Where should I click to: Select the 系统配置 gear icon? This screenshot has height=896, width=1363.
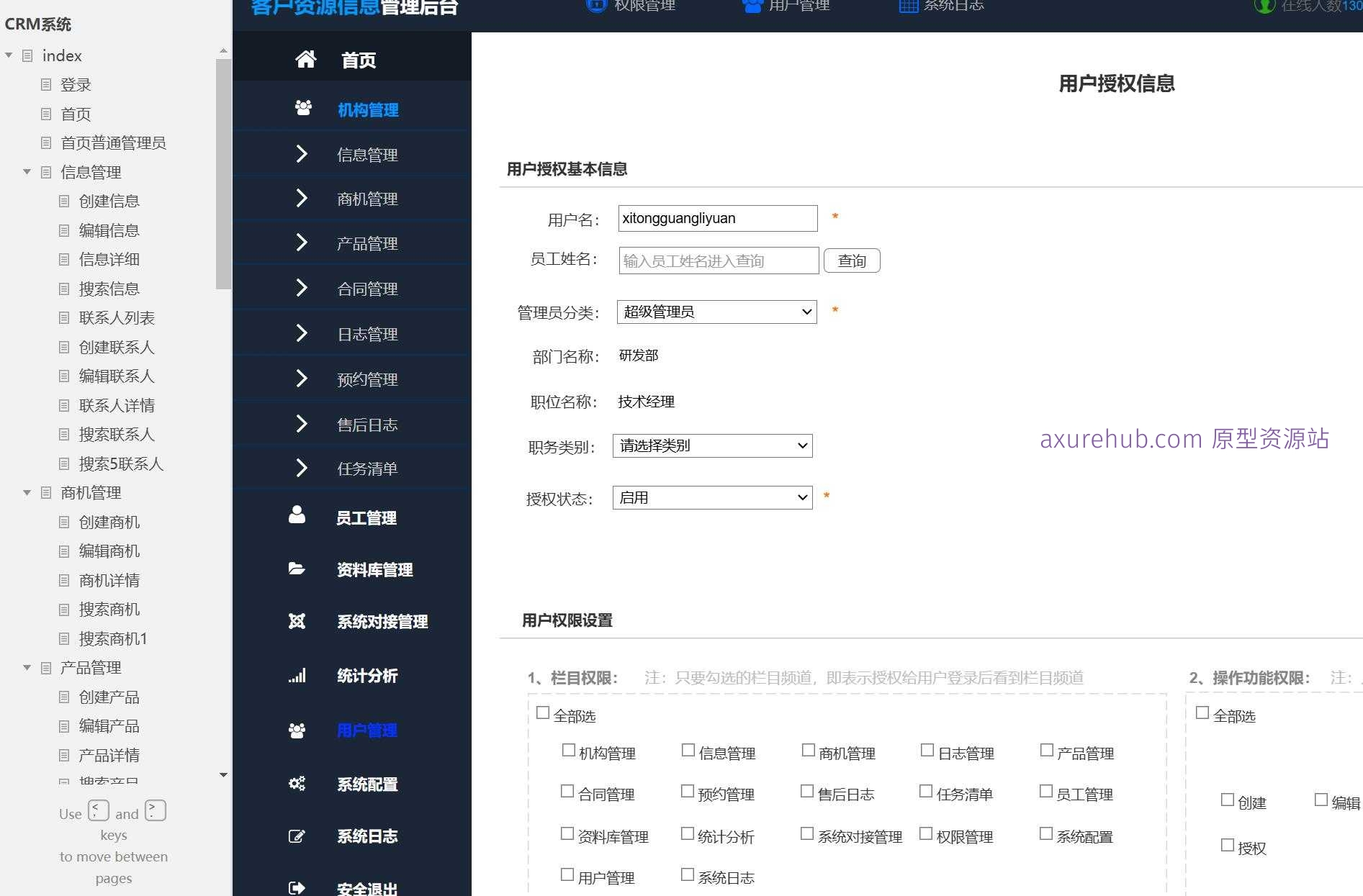[297, 783]
